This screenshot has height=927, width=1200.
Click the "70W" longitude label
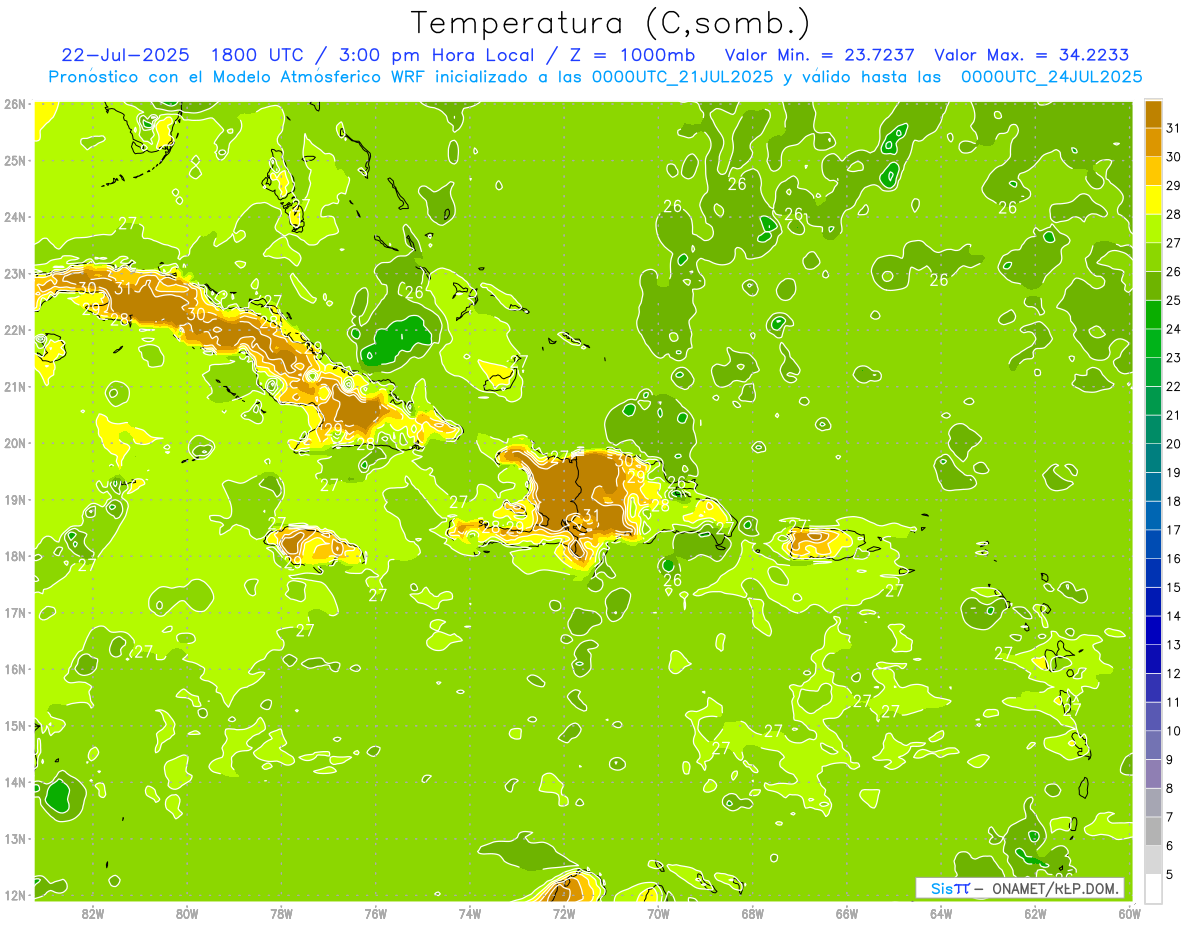coord(658,913)
